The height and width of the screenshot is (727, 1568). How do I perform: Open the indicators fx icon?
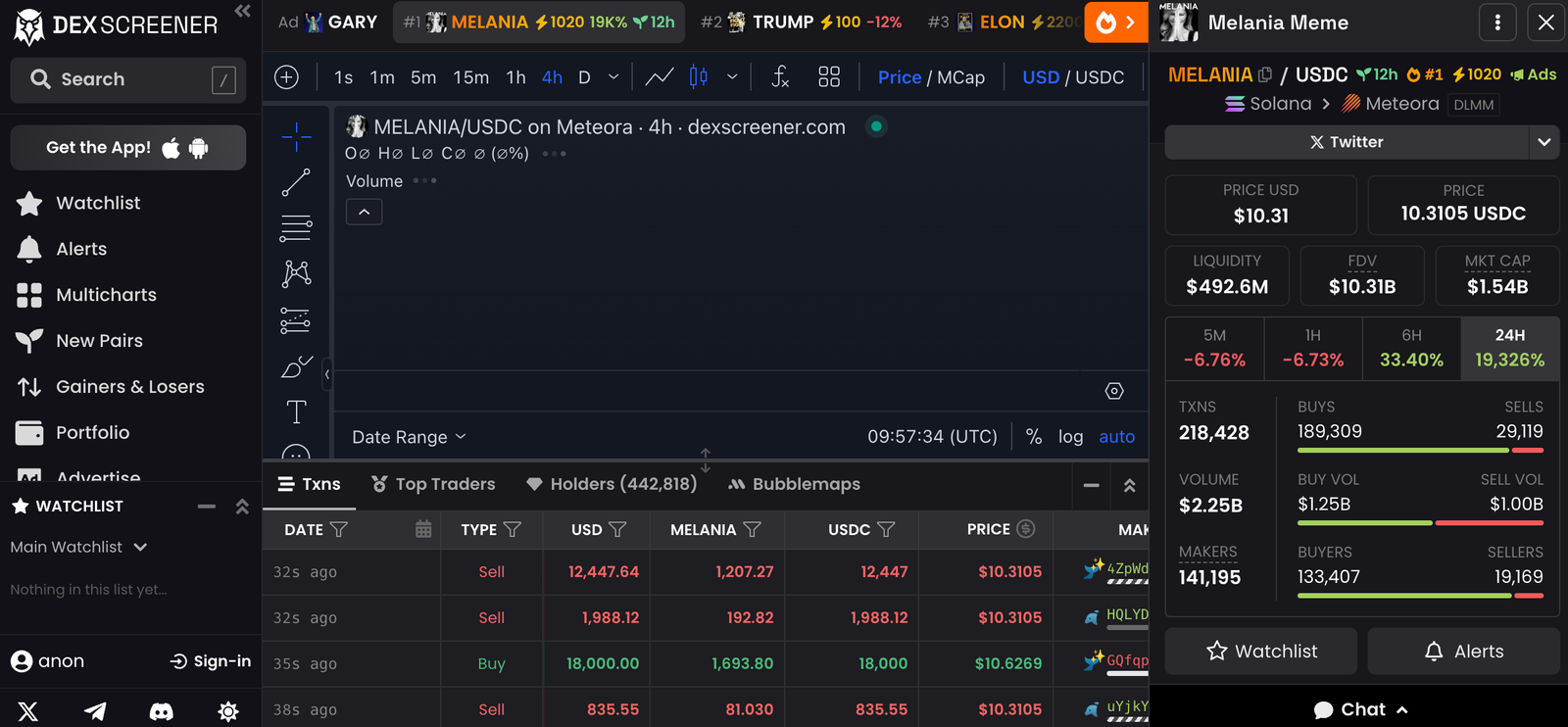coord(780,76)
